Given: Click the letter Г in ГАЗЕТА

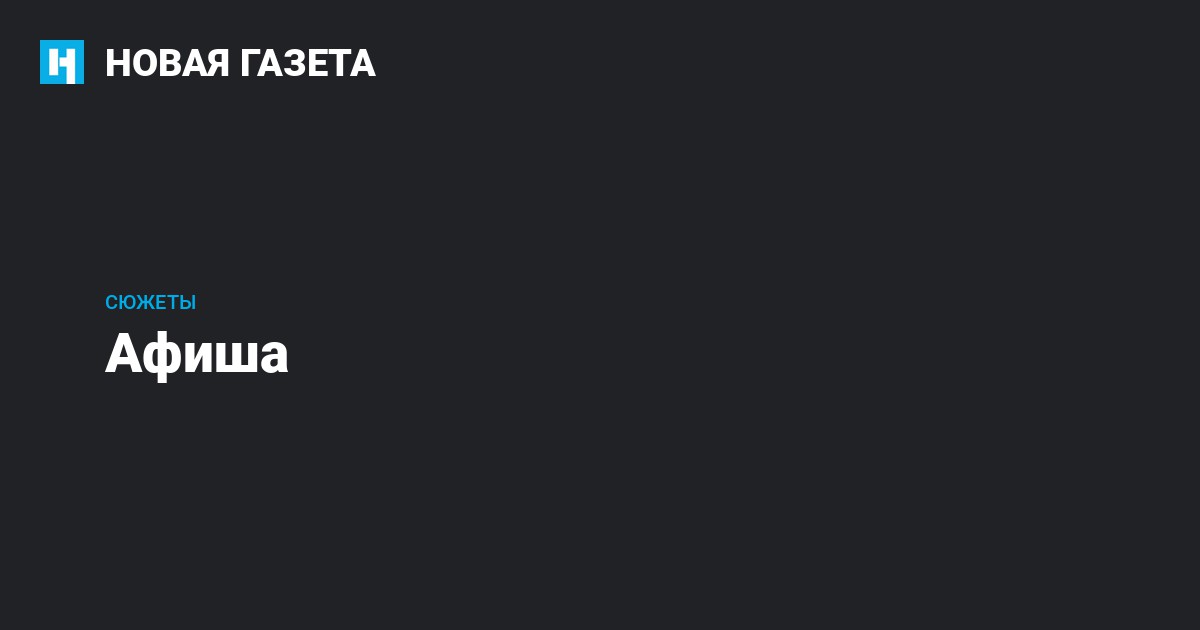Looking at the screenshot, I should pos(248,63).
